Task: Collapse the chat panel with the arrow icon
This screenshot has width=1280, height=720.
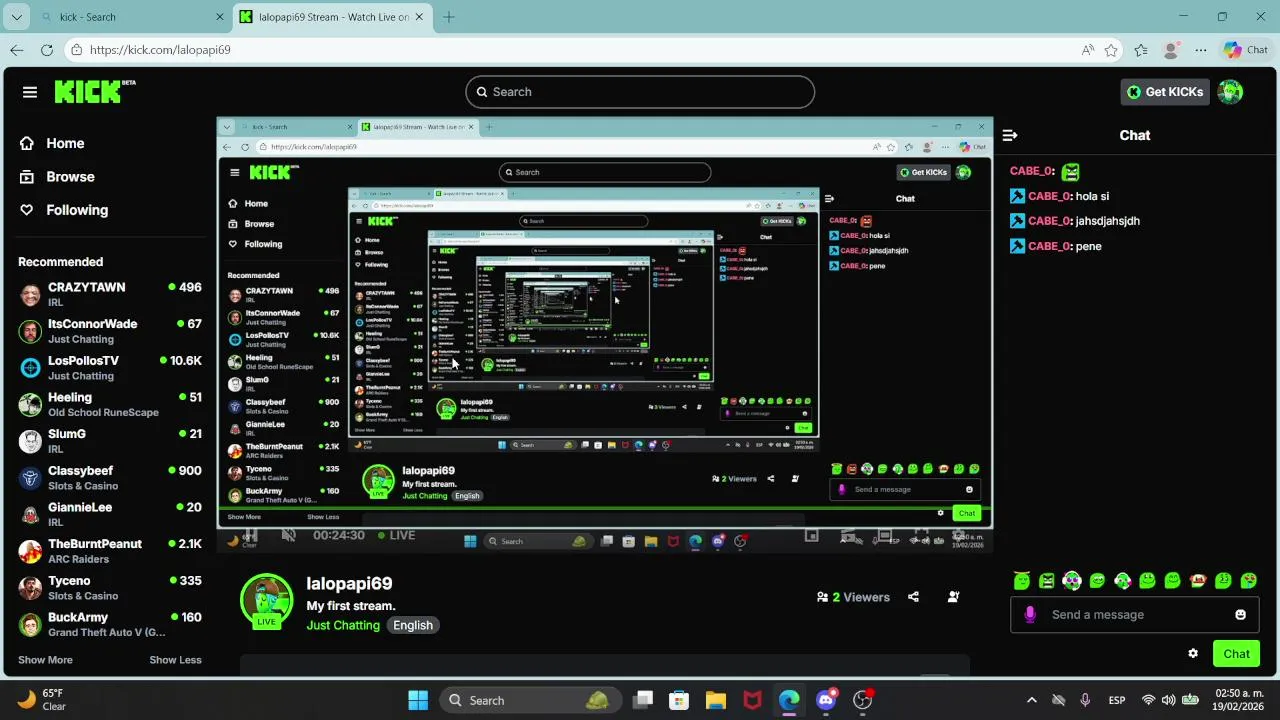Action: (1010, 135)
